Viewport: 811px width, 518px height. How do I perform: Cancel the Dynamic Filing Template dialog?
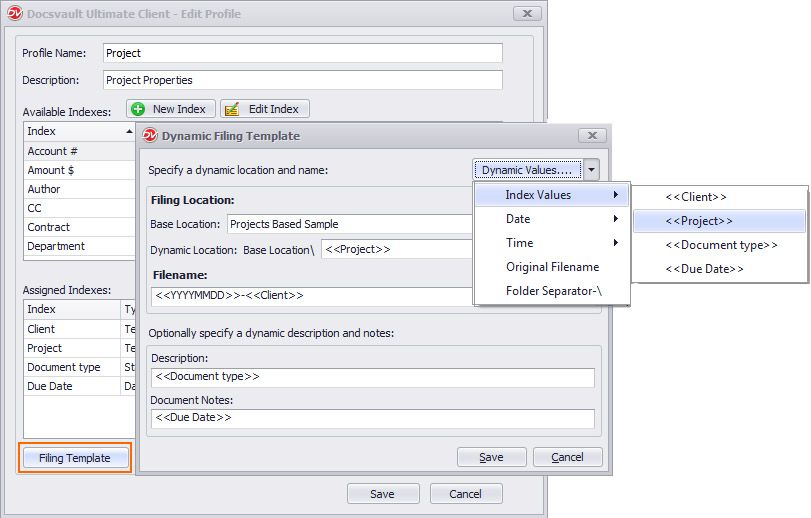coord(567,457)
